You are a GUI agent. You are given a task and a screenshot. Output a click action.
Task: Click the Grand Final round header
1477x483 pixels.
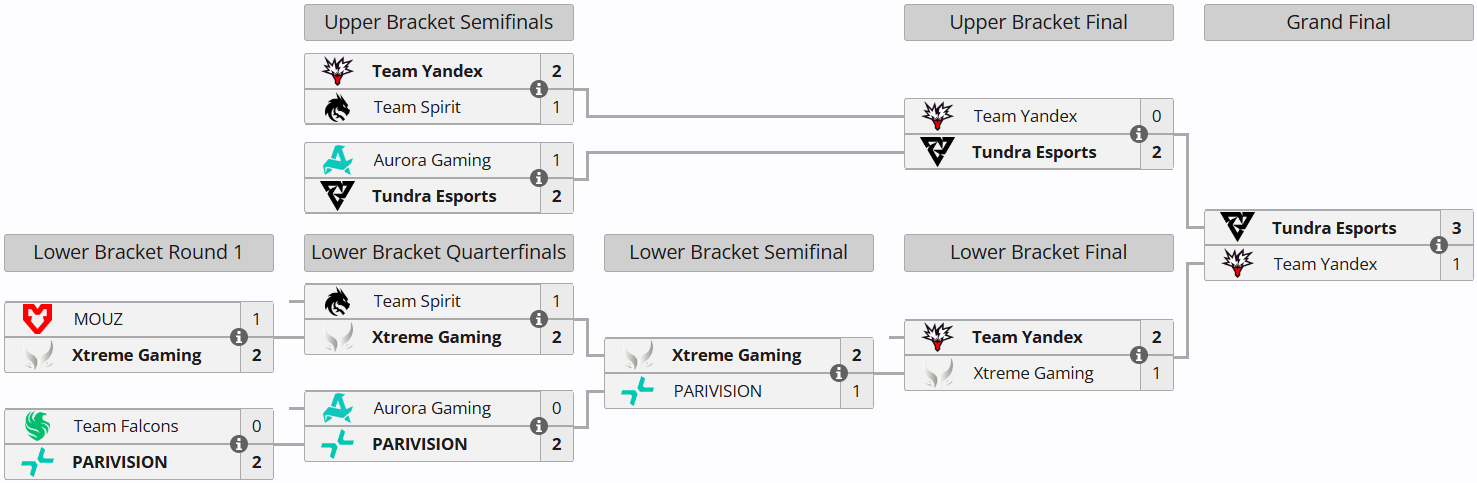tap(1338, 22)
